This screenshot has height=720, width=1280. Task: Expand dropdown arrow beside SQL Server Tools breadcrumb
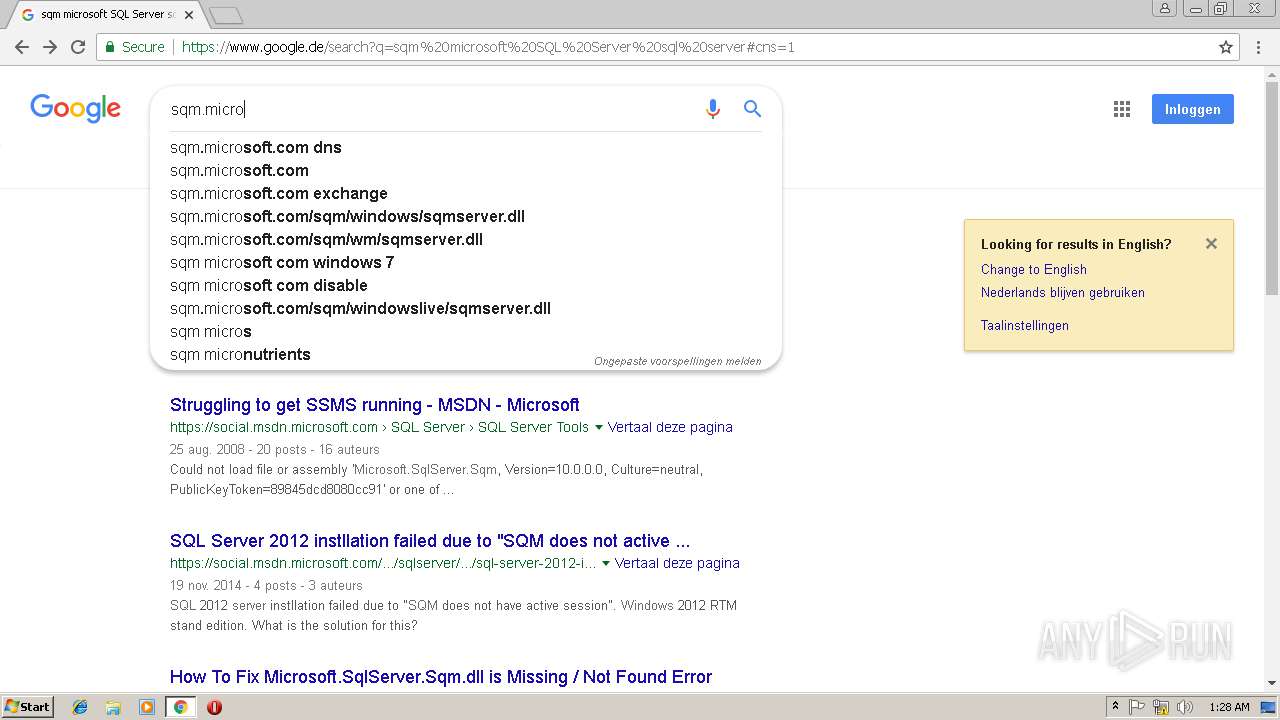pos(599,428)
